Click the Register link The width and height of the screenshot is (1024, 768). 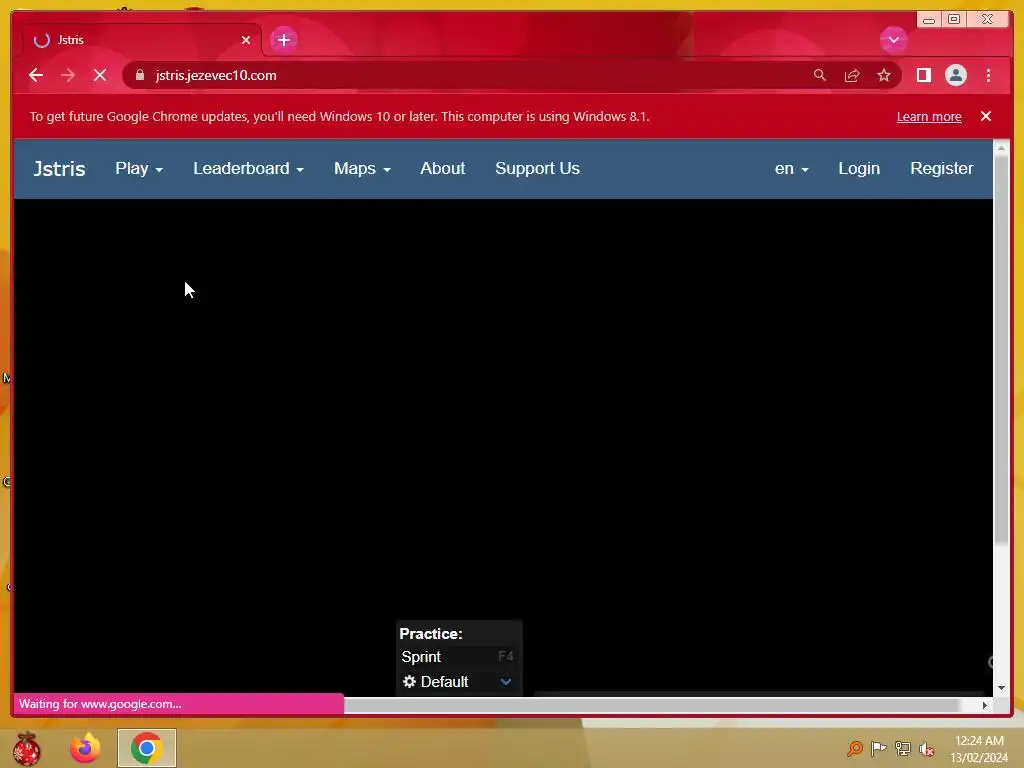tap(942, 168)
